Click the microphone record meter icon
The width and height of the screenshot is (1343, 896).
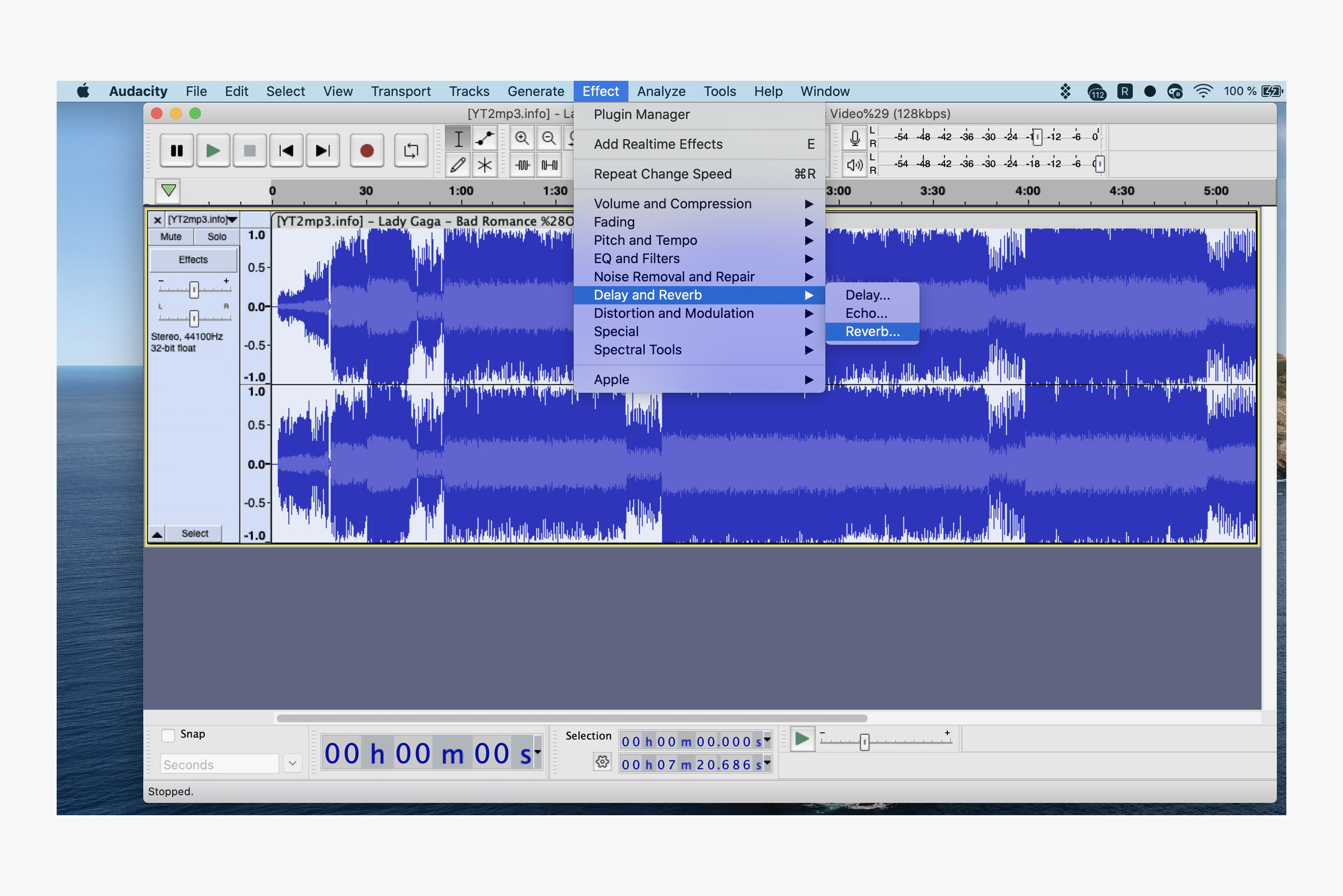tap(854, 138)
